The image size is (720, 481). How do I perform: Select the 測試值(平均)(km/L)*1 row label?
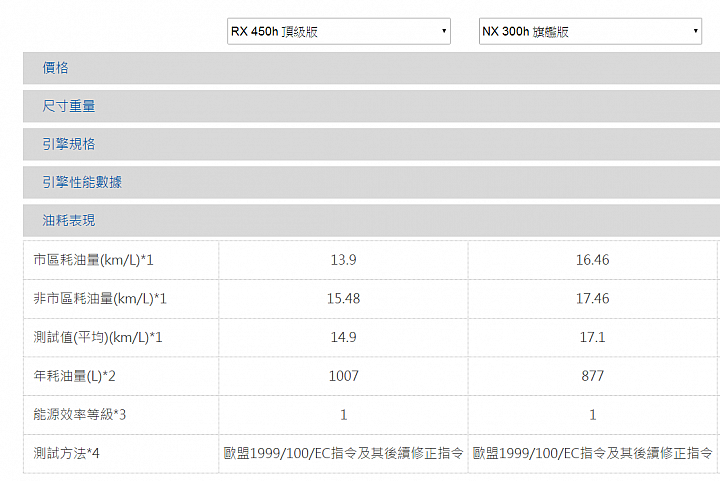coord(97,337)
